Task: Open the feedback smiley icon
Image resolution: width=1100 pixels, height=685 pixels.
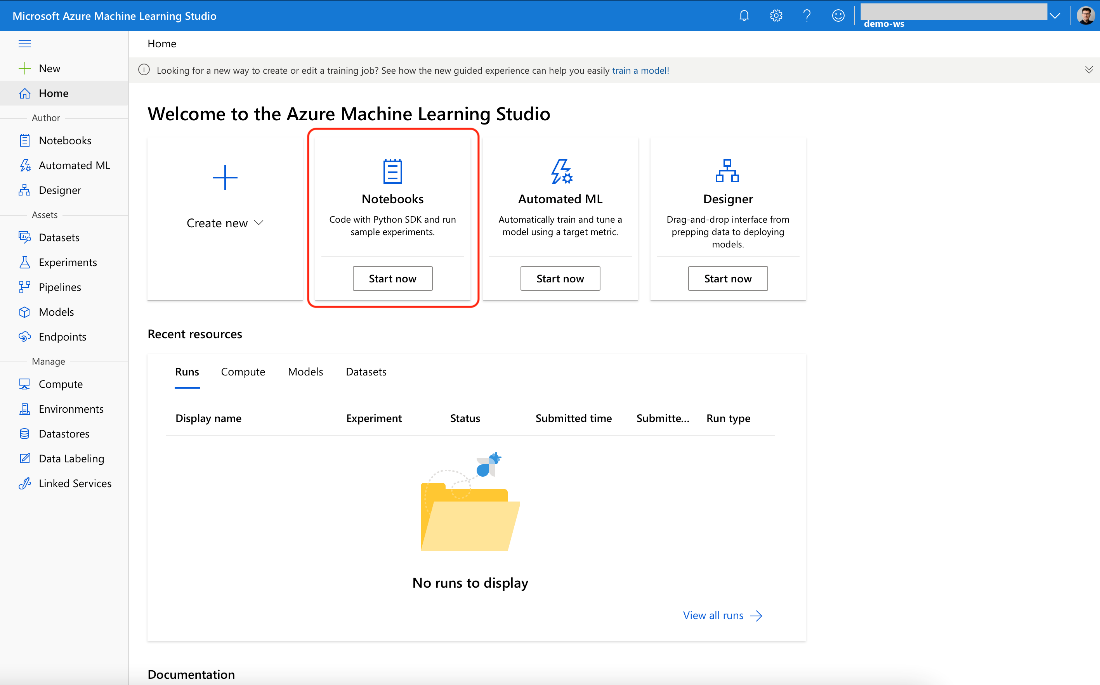Action: pyautogui.click(x=838, y=15)
